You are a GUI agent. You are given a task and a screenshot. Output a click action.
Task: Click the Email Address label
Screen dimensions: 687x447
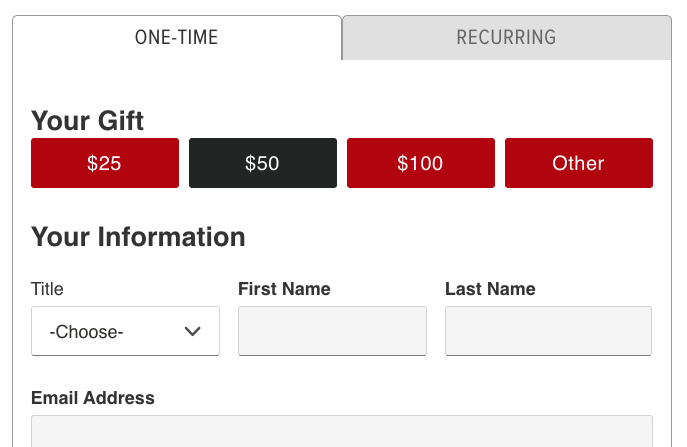tap(93, 398)
